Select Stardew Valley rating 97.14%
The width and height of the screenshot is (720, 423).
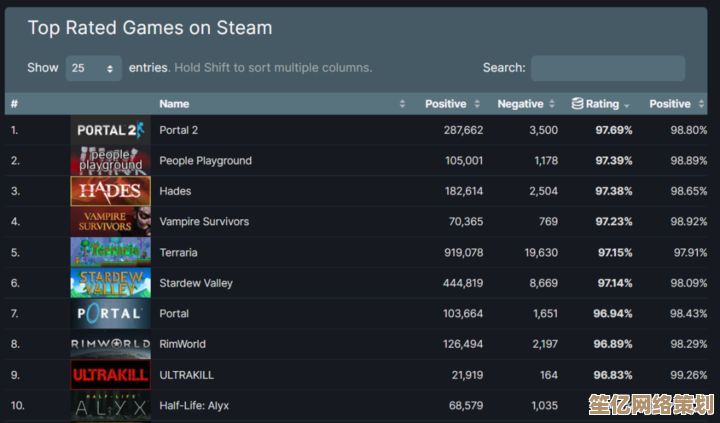click(x=614, y=283)
